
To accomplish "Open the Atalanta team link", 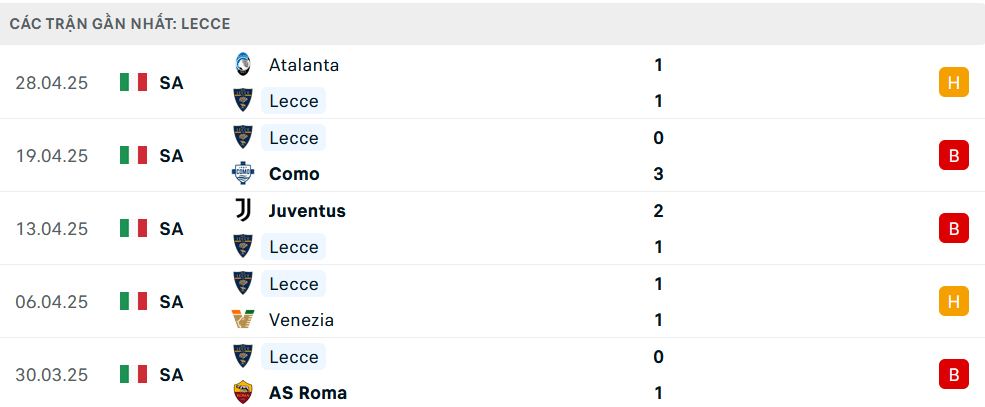I will tap(304, 65).
